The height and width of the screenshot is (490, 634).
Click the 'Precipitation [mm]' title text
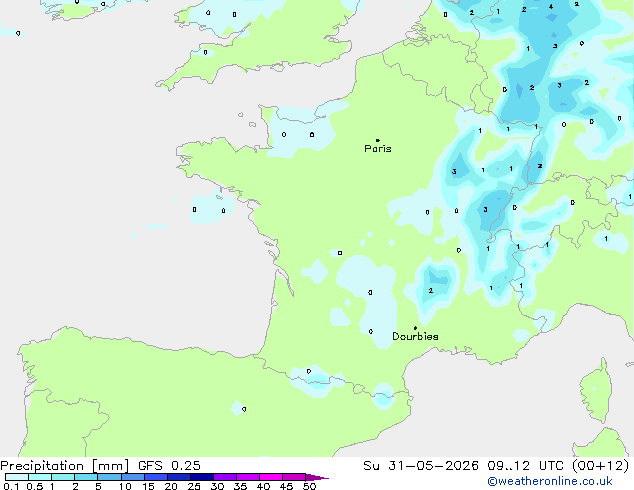point(65,466)
